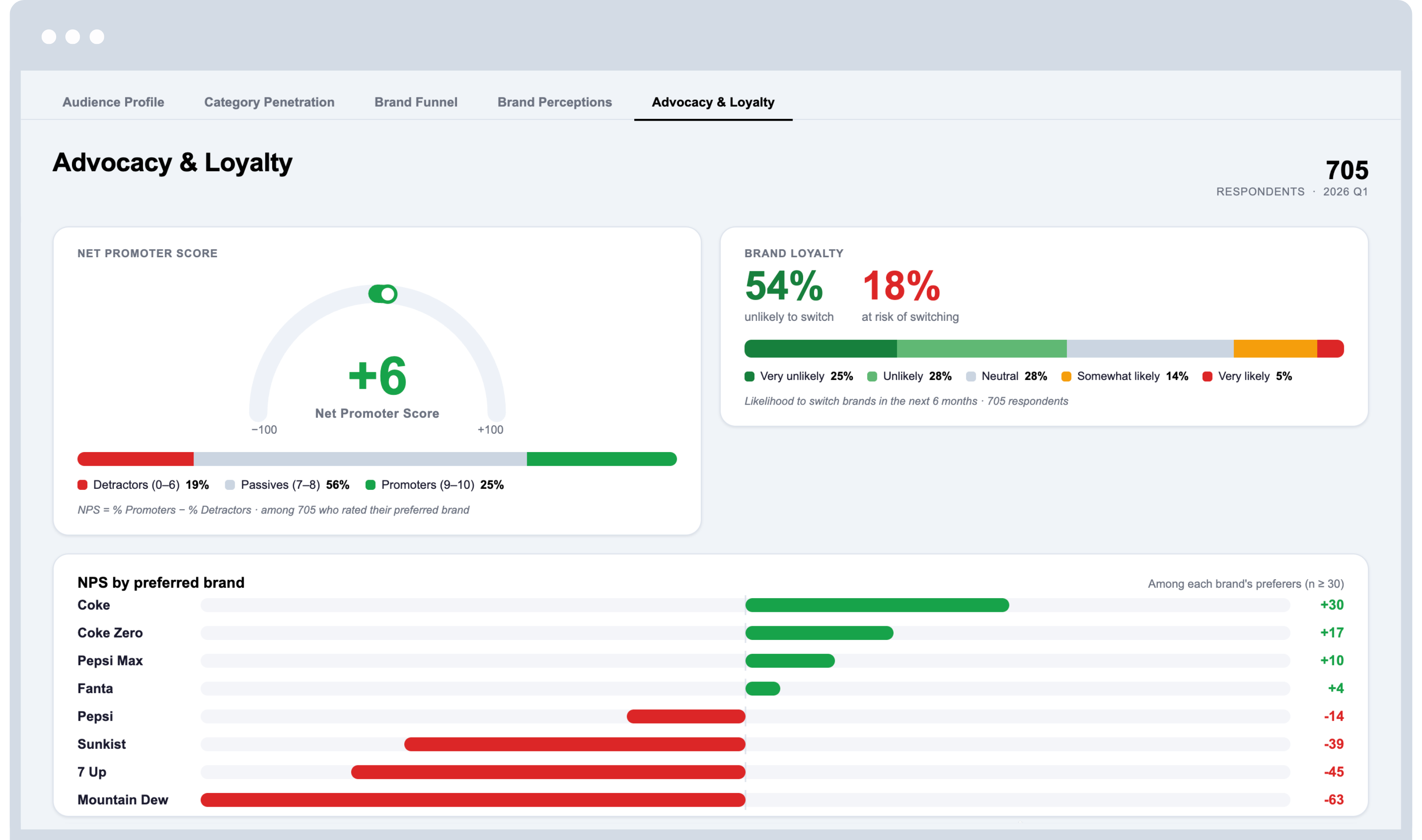Image resolution: width=1422 pixels, height=840 pixels.
Task: Select the Pepsi Max brand row label
Action: pos(110,661)
